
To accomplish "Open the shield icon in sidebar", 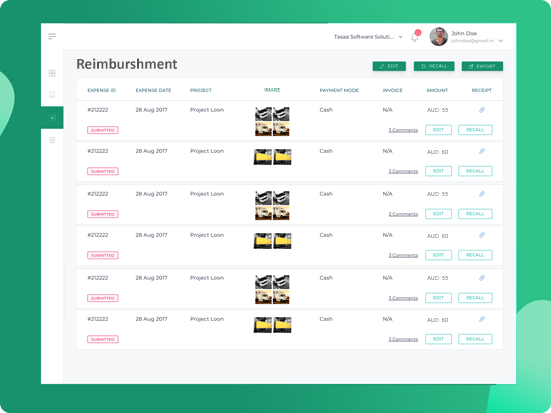I will point(52,140).
